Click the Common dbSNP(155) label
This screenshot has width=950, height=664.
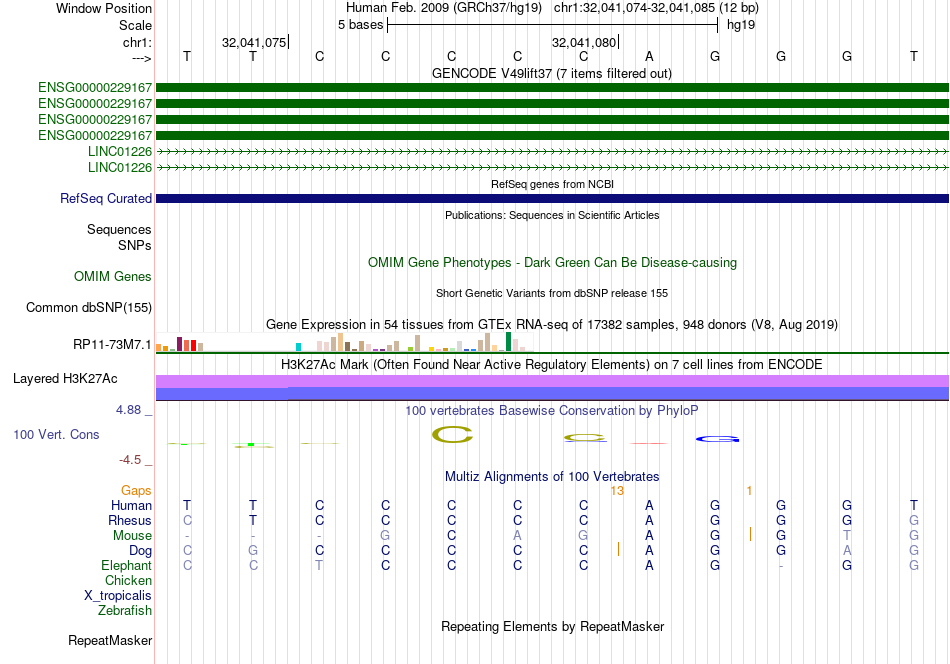tap(88, 307)
